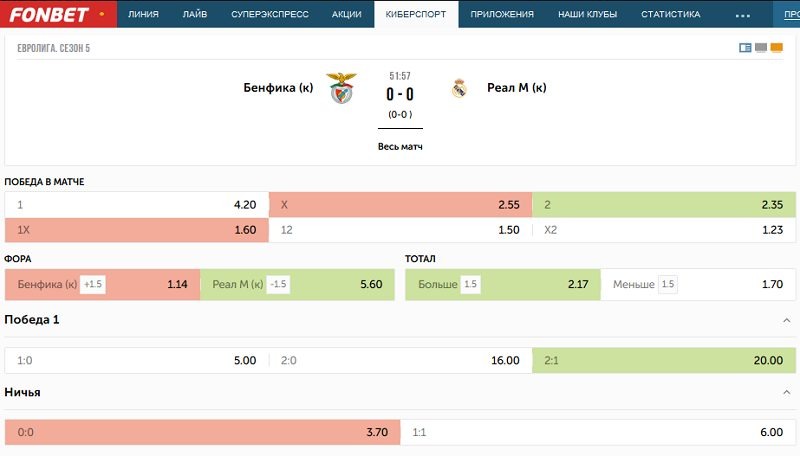Open the three-dots more menu
This screenshot has width=800, height=456.
click(742, 16)
